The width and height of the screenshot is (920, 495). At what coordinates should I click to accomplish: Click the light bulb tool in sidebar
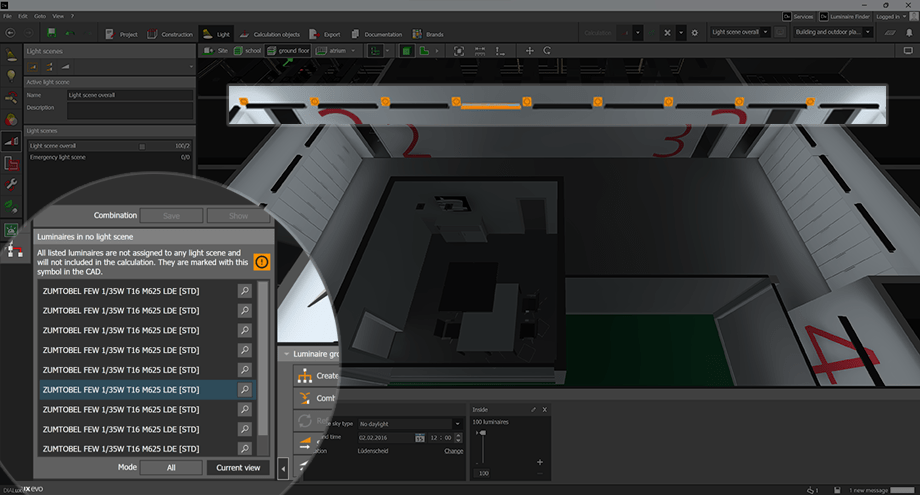point(11,75)
